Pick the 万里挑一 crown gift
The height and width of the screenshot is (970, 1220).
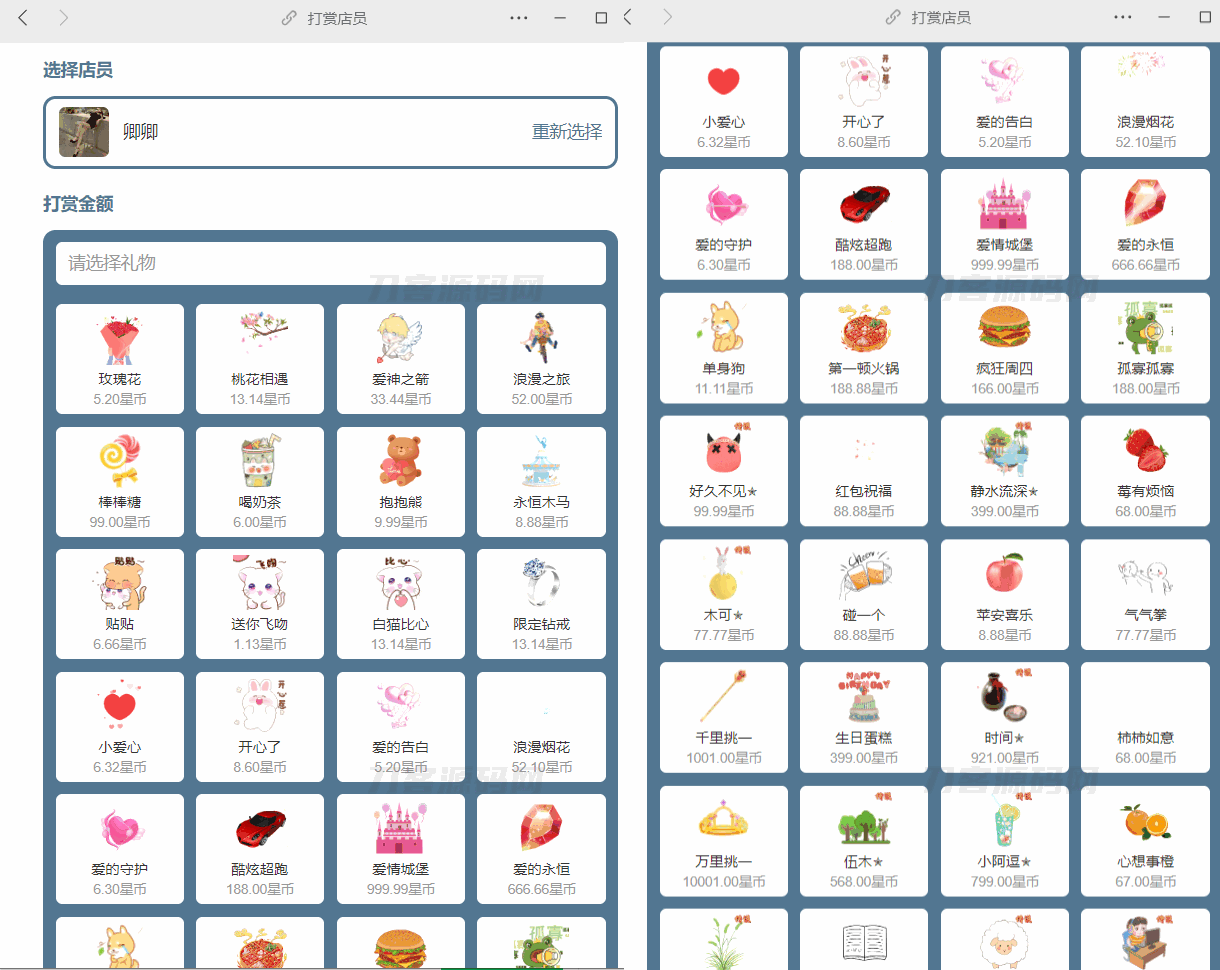point(723,840)
